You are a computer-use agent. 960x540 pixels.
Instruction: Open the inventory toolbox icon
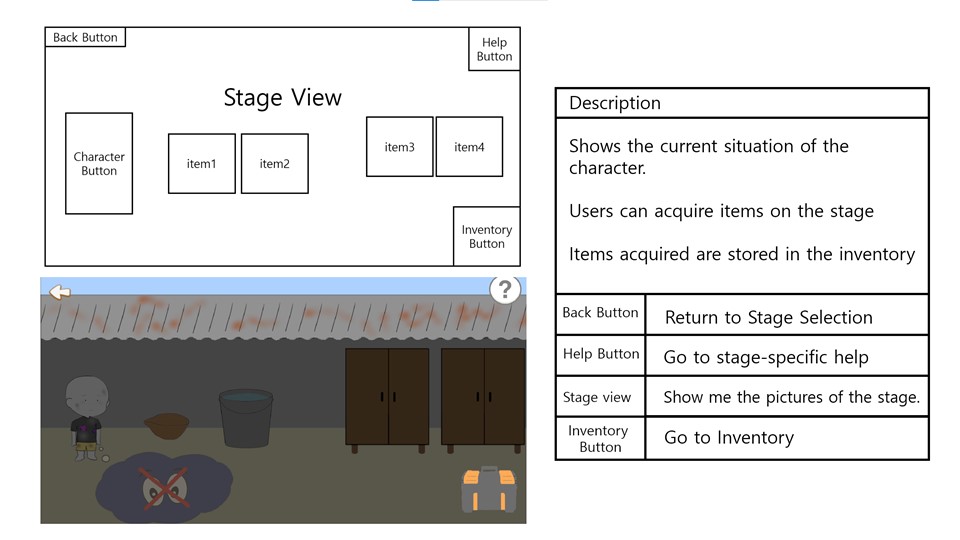coord(489,489)
